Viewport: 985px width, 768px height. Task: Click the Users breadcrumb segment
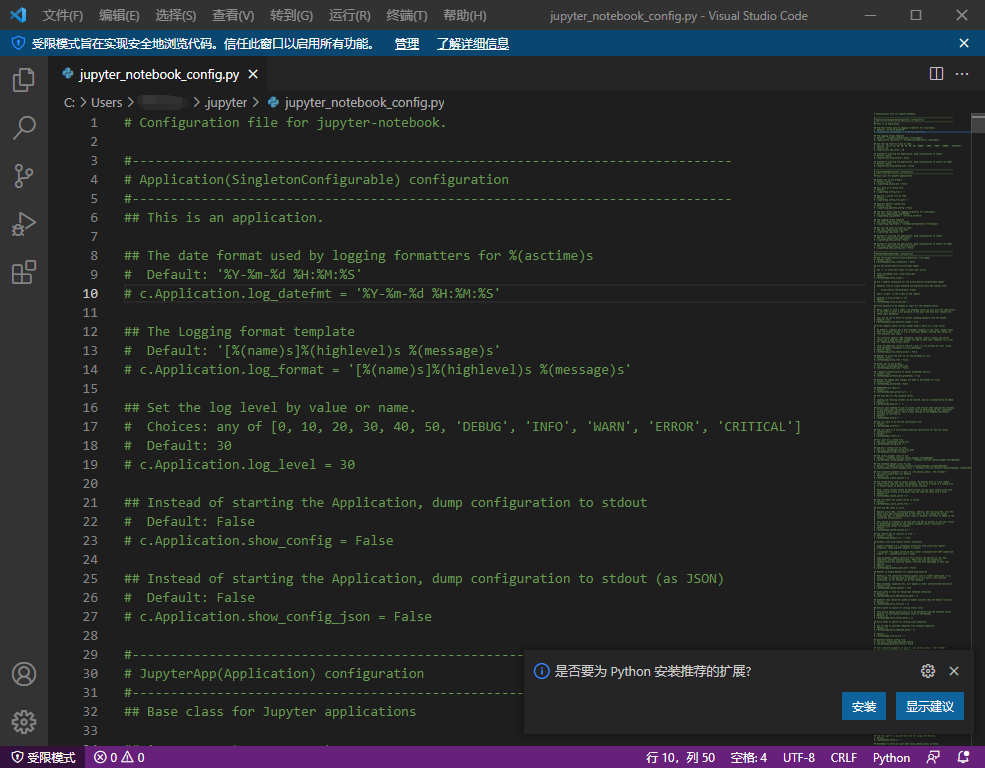click(107, 102)
